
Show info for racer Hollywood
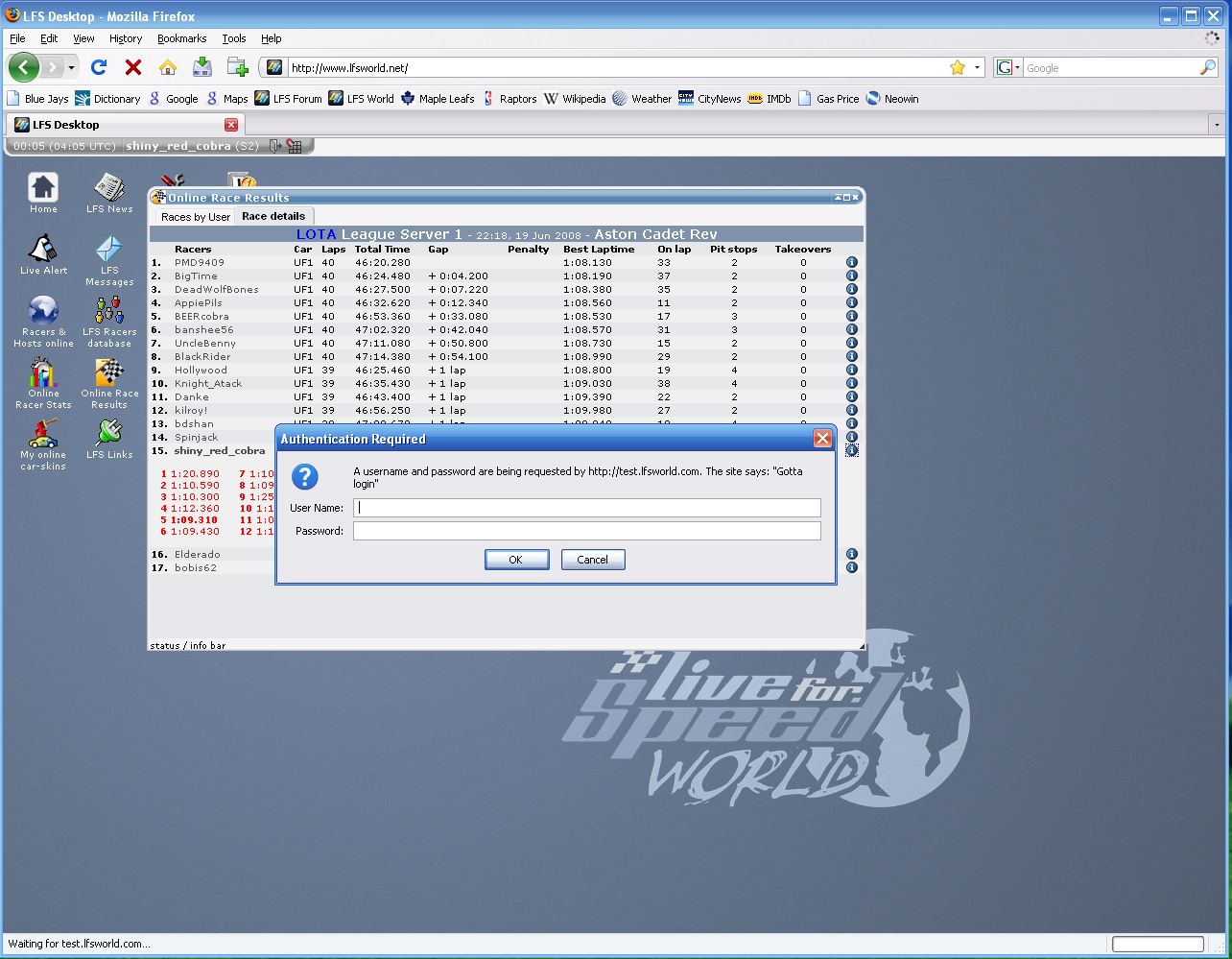click(851, 370)
